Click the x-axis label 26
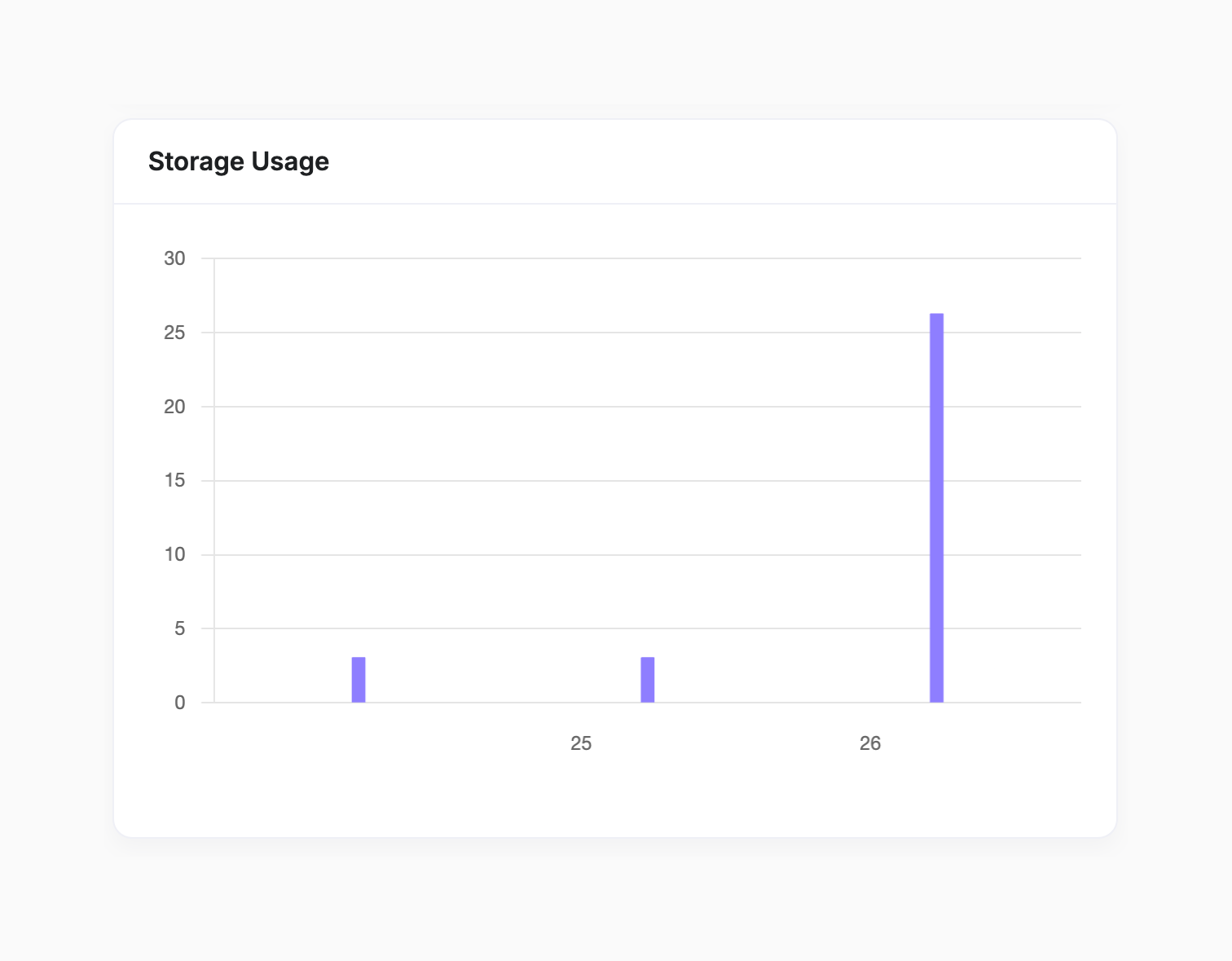Screen dimensions: 1232x961 click(870, 743)
